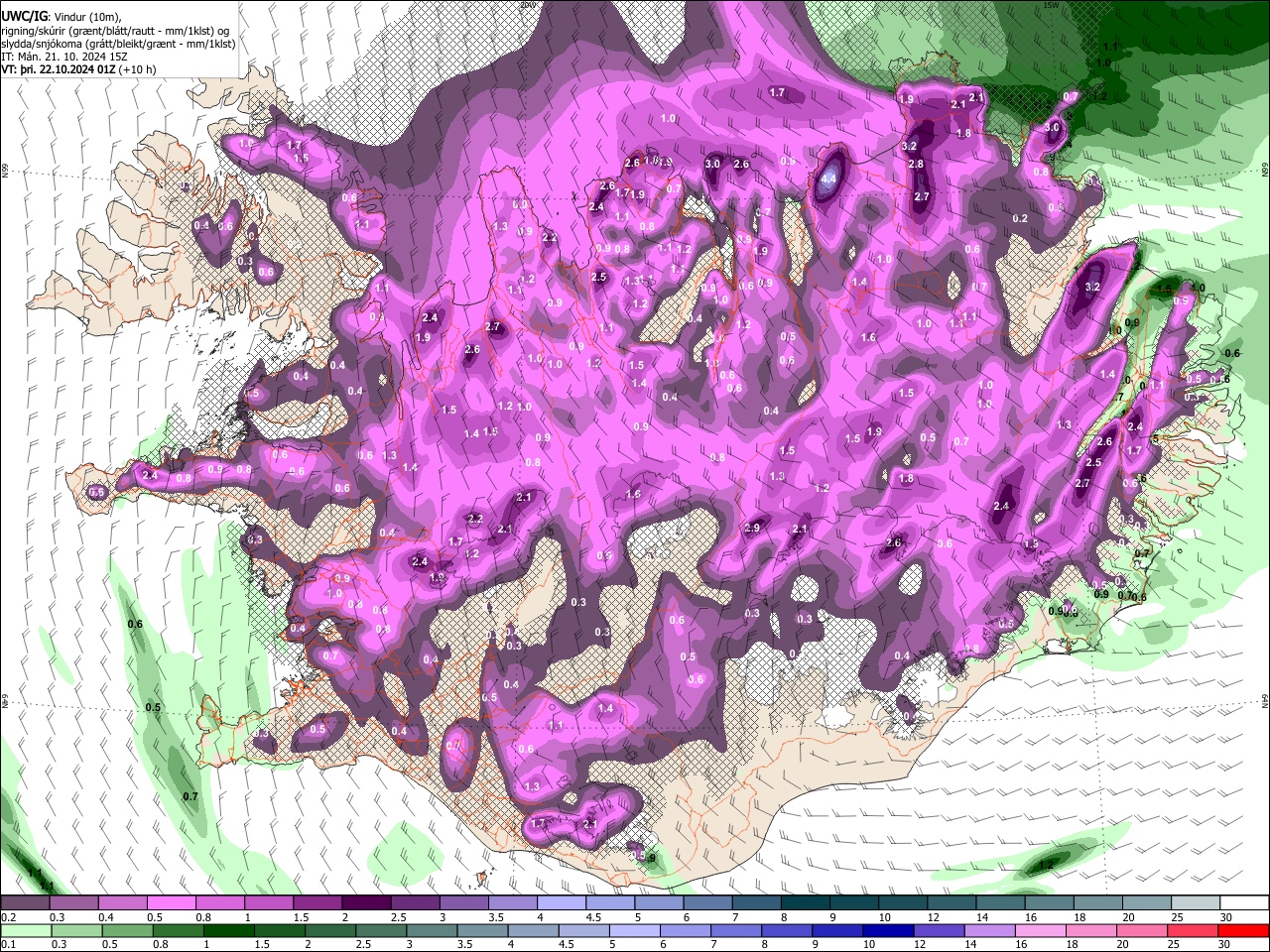1270x952 pixels.
Task: Select the bright pink snow-scale swatch labeled 0.5
Action: pyautogui.click(x=171, y=903)
